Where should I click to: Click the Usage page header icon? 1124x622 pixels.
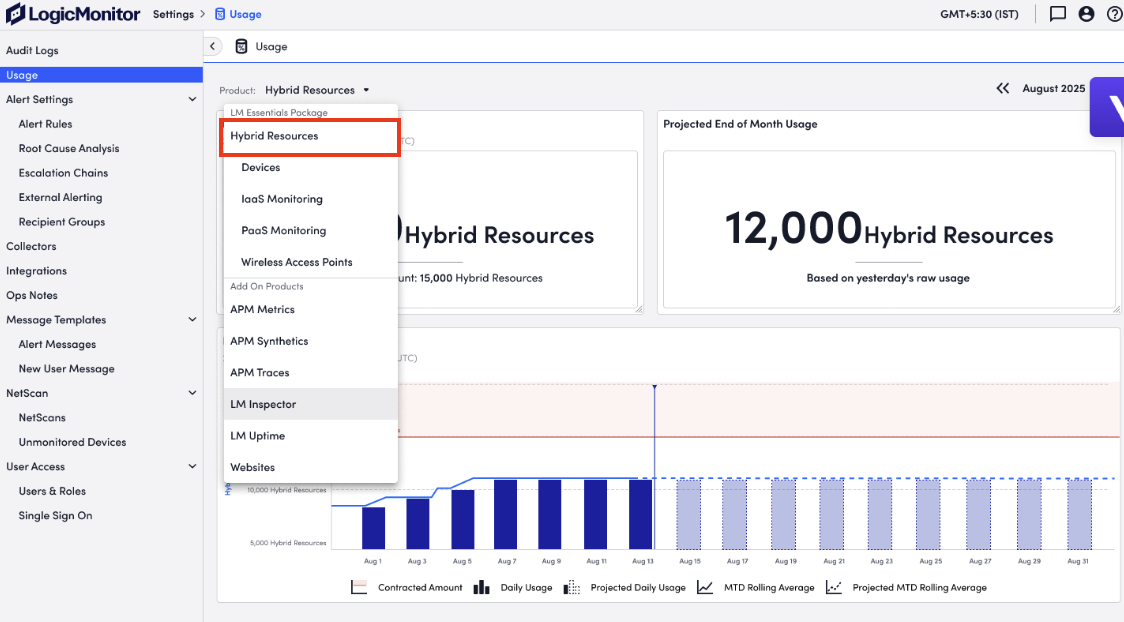tap(242, 46)
